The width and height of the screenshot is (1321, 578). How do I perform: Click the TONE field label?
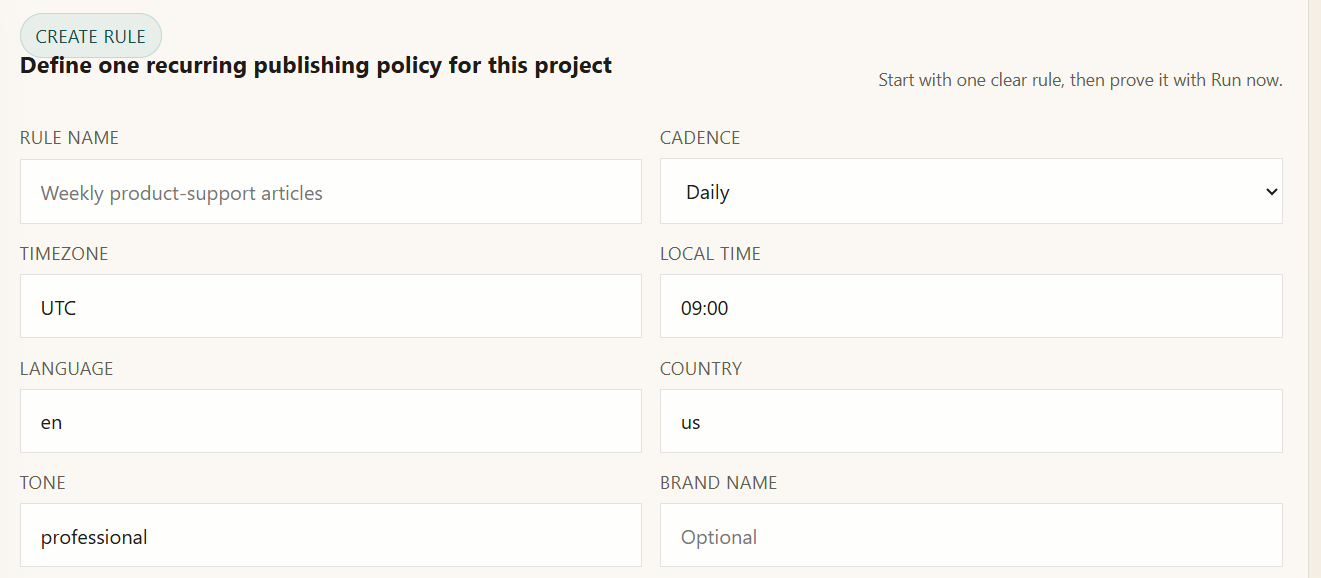43,483
